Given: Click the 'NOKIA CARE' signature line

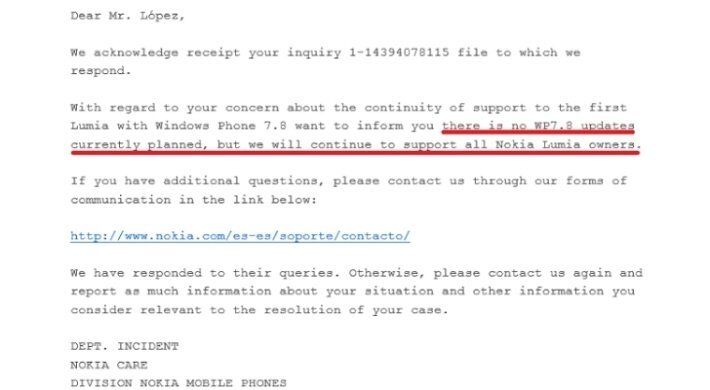Looking at the screenshot, I should 109,365.
